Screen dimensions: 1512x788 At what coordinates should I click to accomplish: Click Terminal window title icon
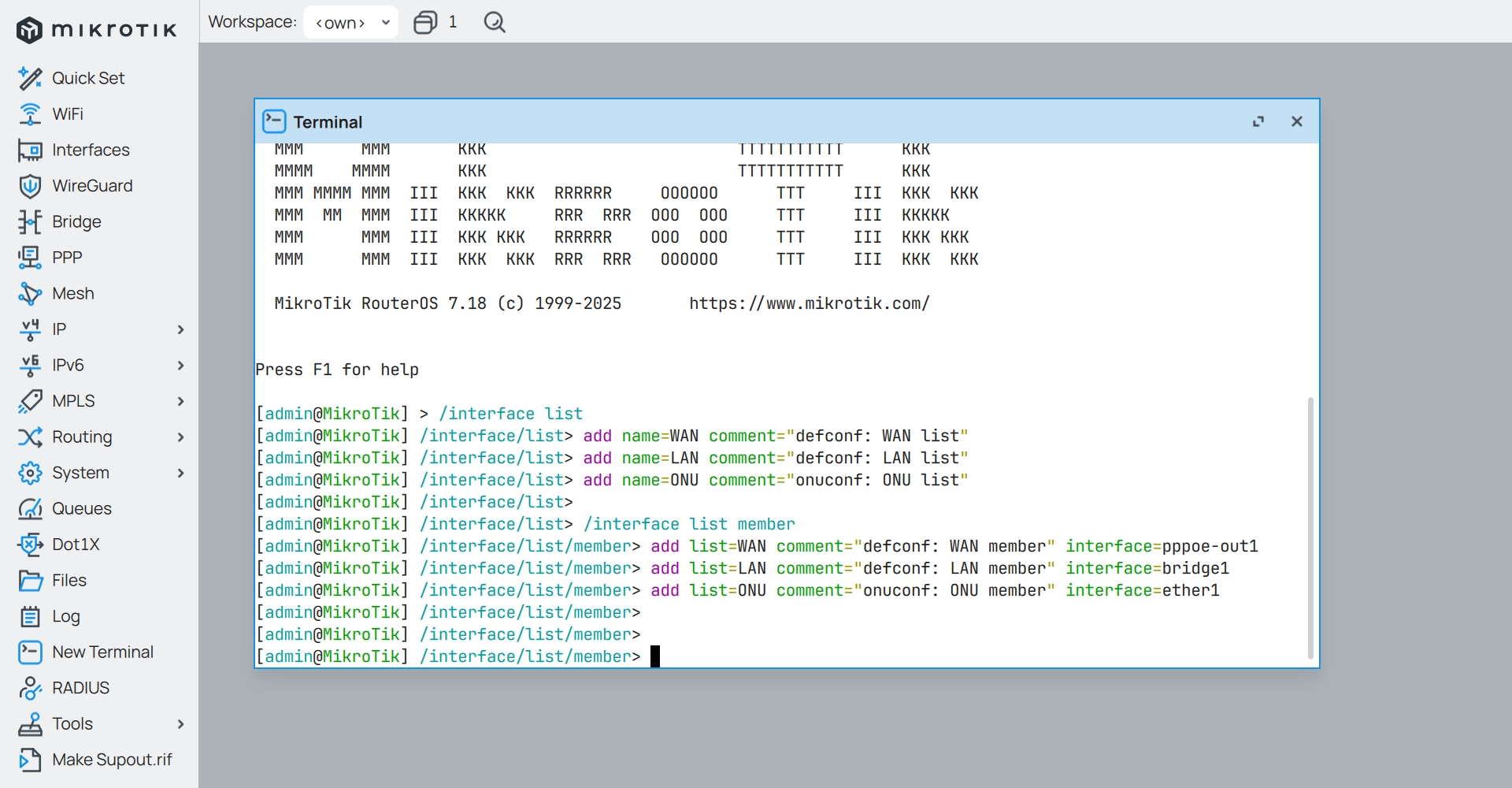click(x=274, y=121)
